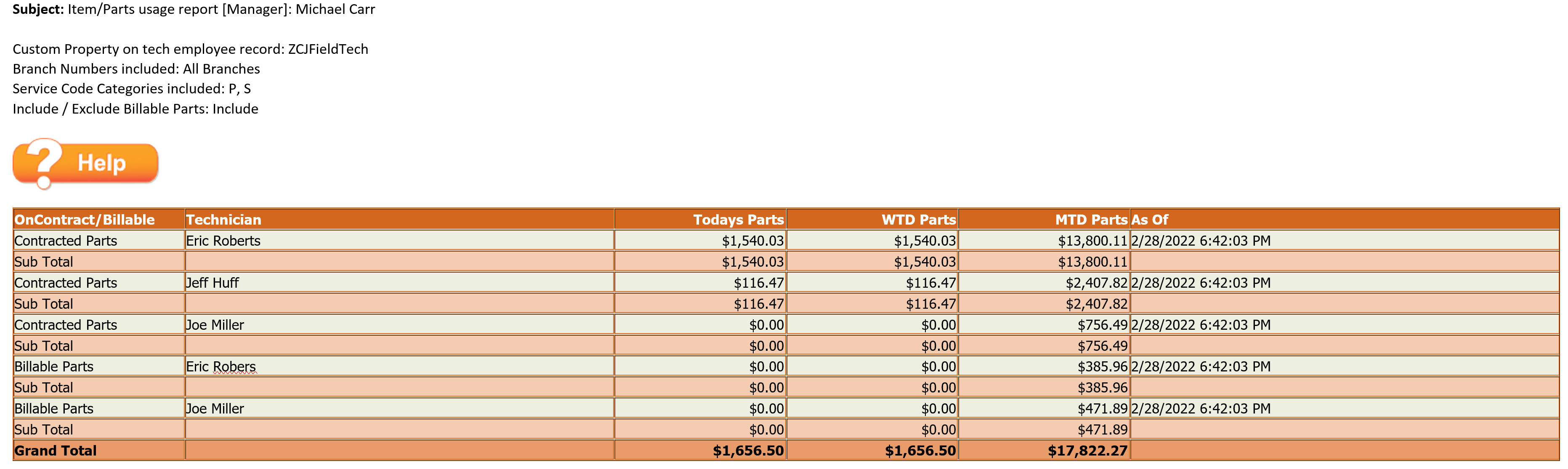Click the misspelled Eric Robers cell
Viewport: 1568px width, 469px height.
tap(399, 366)
